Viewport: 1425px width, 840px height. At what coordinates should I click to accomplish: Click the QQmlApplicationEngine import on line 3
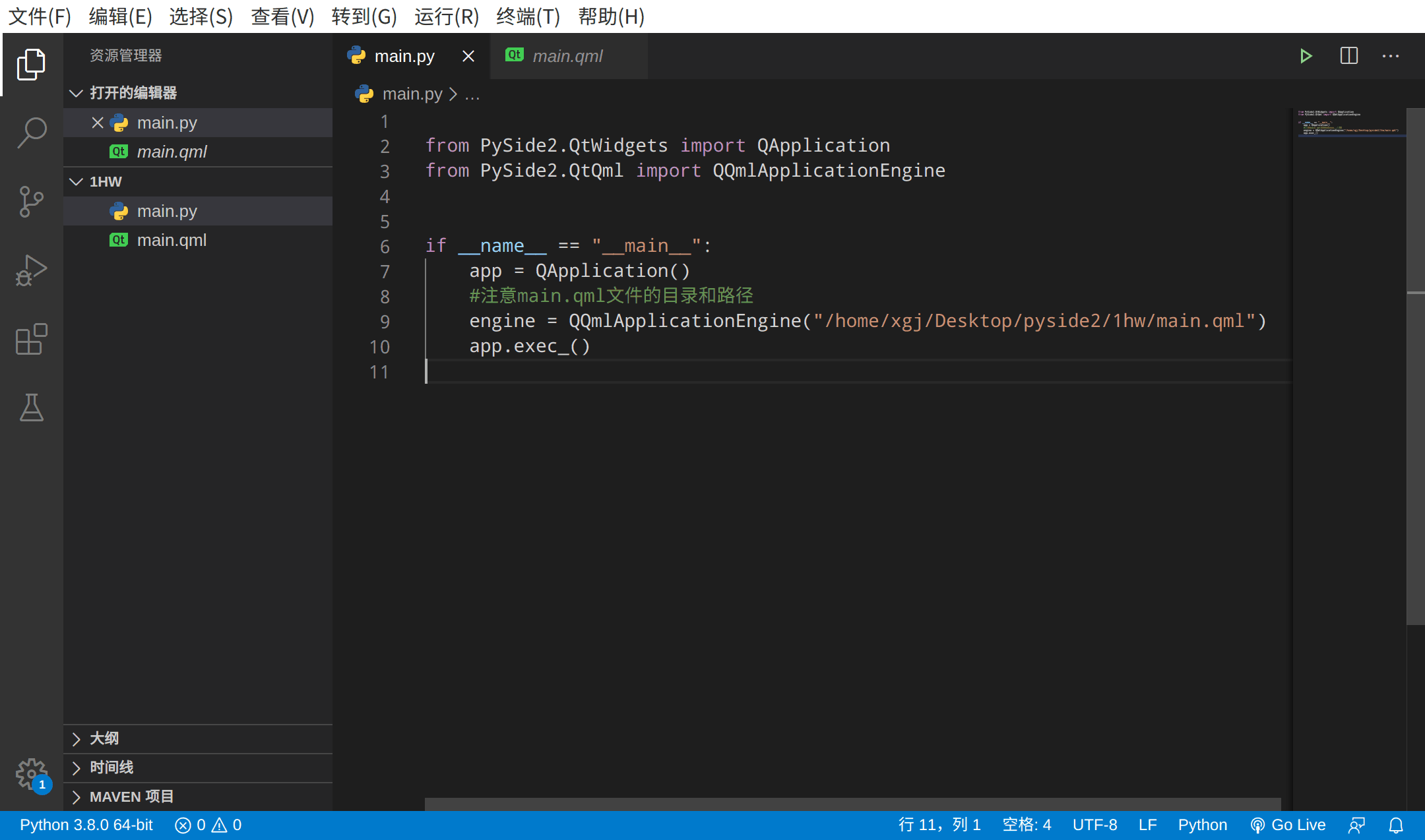click(829, 171)
